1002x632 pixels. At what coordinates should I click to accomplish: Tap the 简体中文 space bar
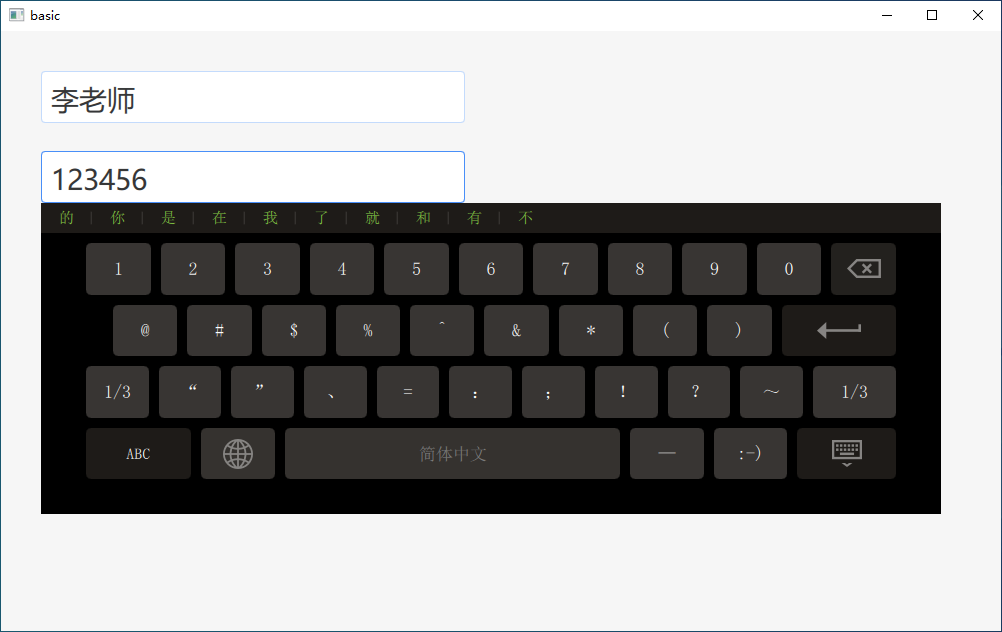(452, 454)
